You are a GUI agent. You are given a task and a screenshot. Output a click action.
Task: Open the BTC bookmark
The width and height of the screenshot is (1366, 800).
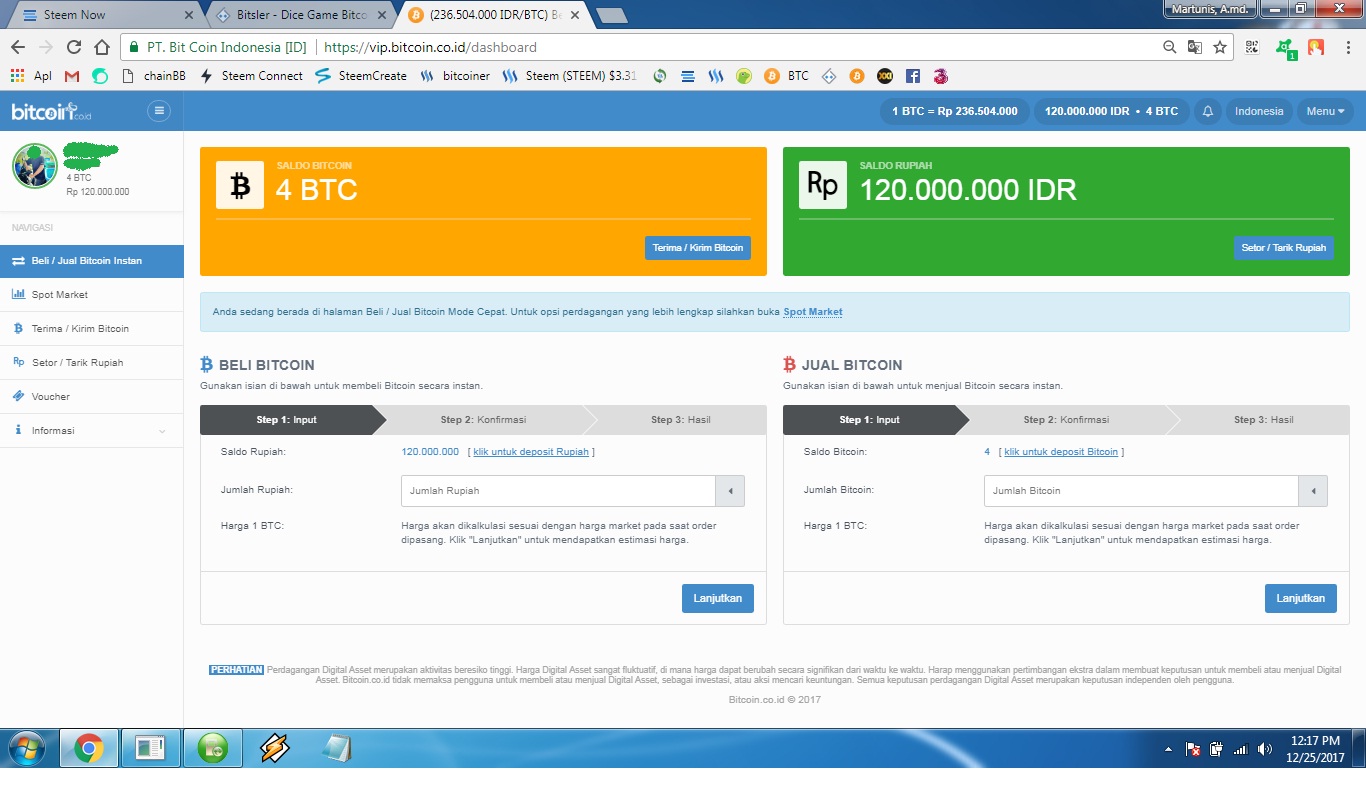coord(787,76)
